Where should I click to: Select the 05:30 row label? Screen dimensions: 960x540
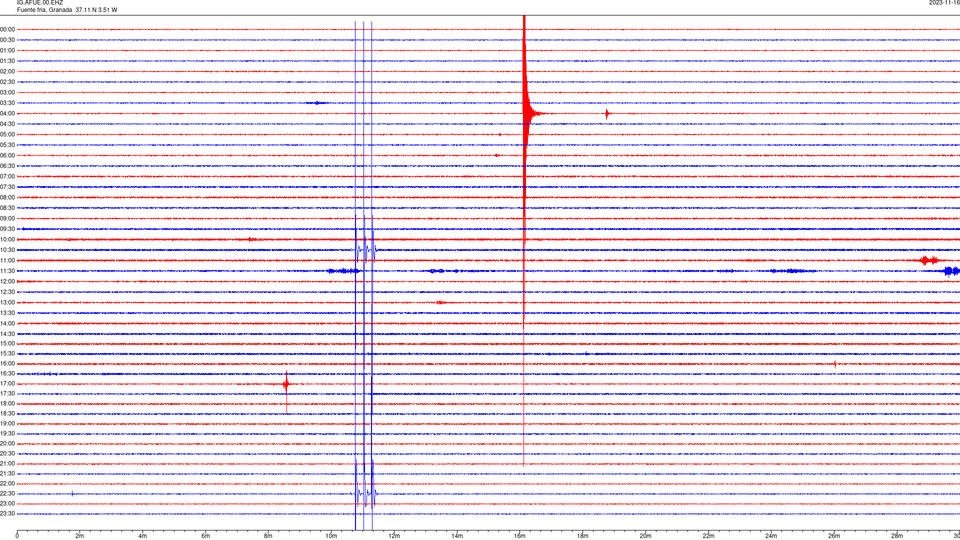tap(8, 144)
